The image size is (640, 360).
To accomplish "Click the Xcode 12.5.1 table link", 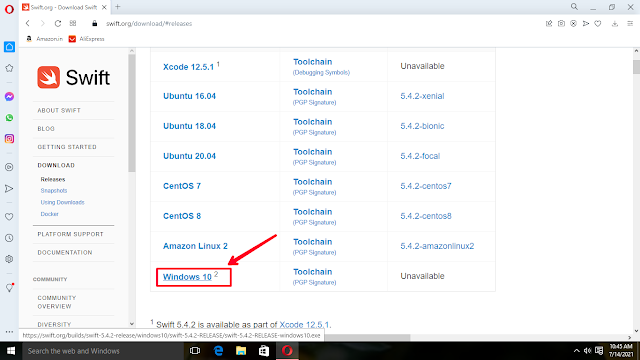I will (188, 67).
